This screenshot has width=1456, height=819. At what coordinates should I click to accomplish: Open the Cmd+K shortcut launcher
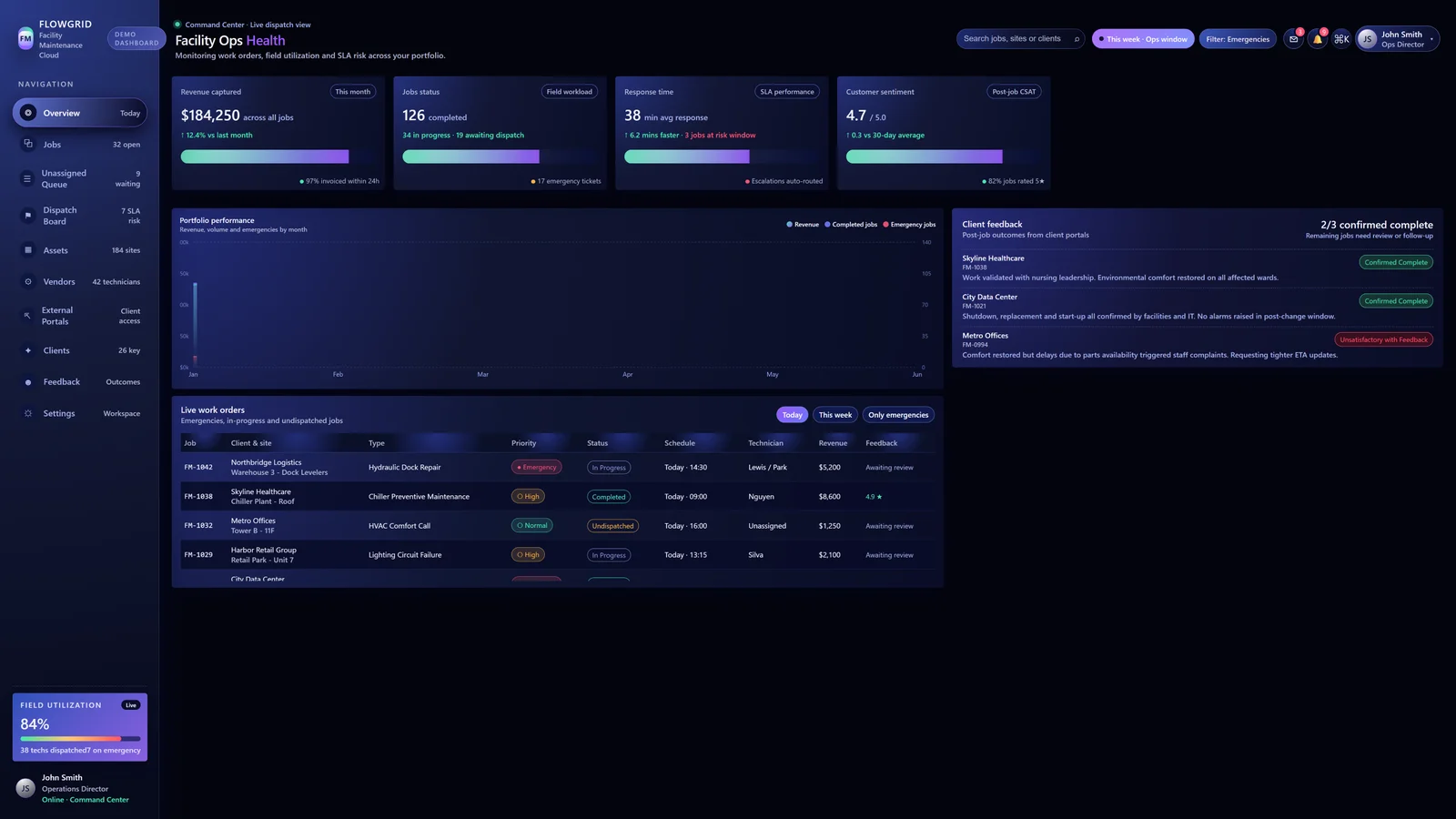point(1341,39)
